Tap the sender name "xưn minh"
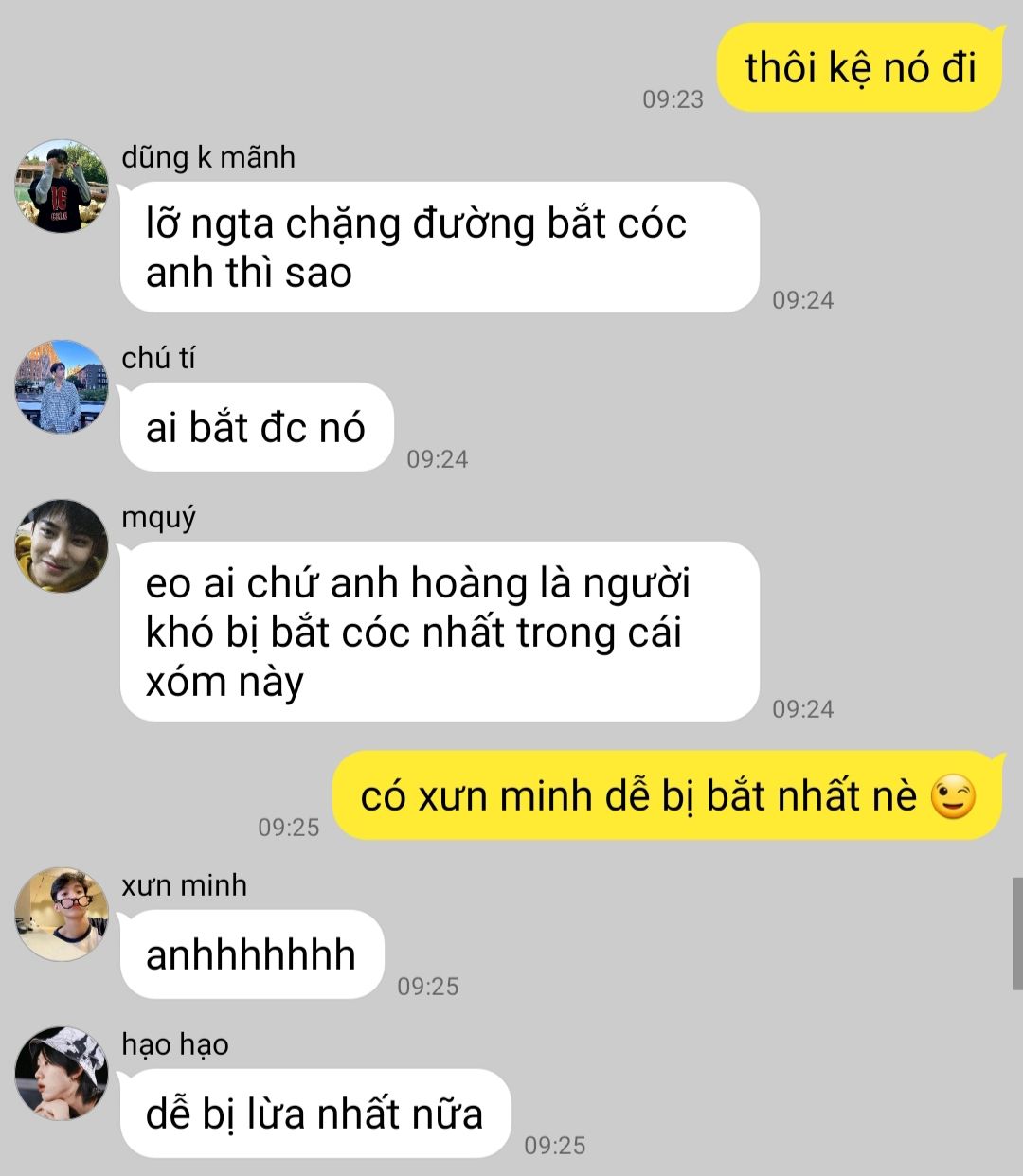Image resolution: width=1023 pixels, height=1176 pixels. tap(185, 885)
